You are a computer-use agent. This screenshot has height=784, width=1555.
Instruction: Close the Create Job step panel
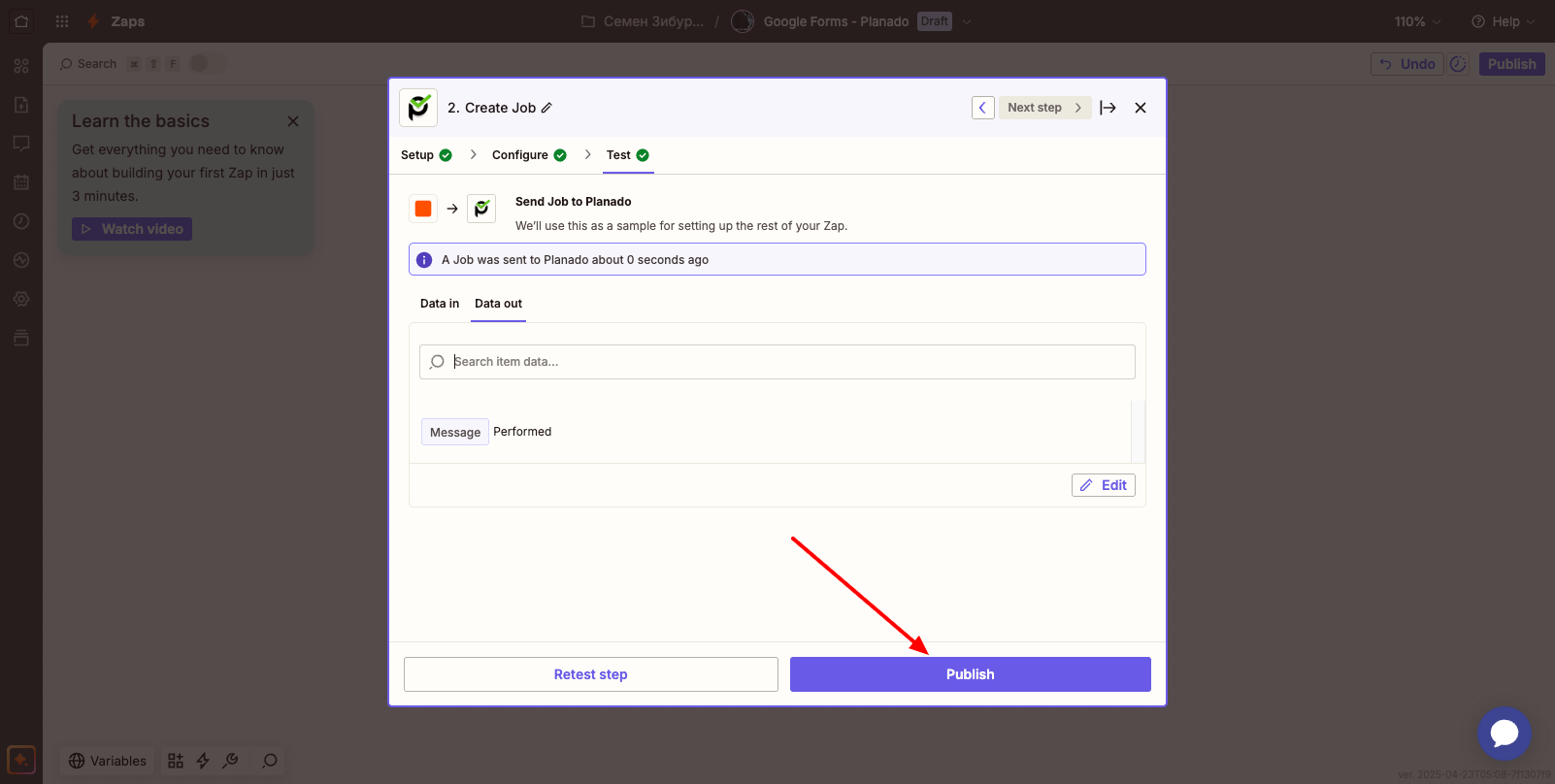click(x=1141, y=108)
